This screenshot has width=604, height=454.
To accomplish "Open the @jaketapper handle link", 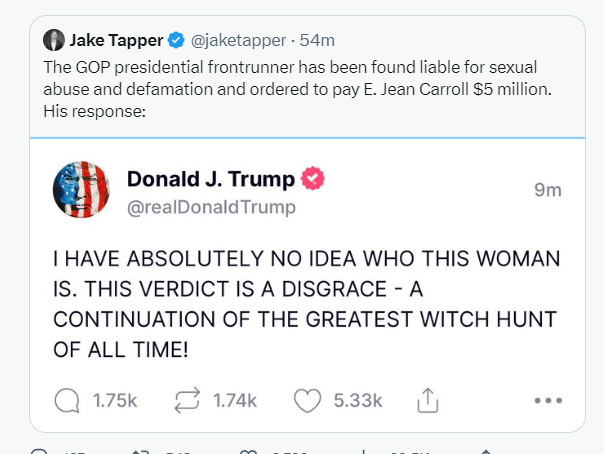I will (238, 40).
